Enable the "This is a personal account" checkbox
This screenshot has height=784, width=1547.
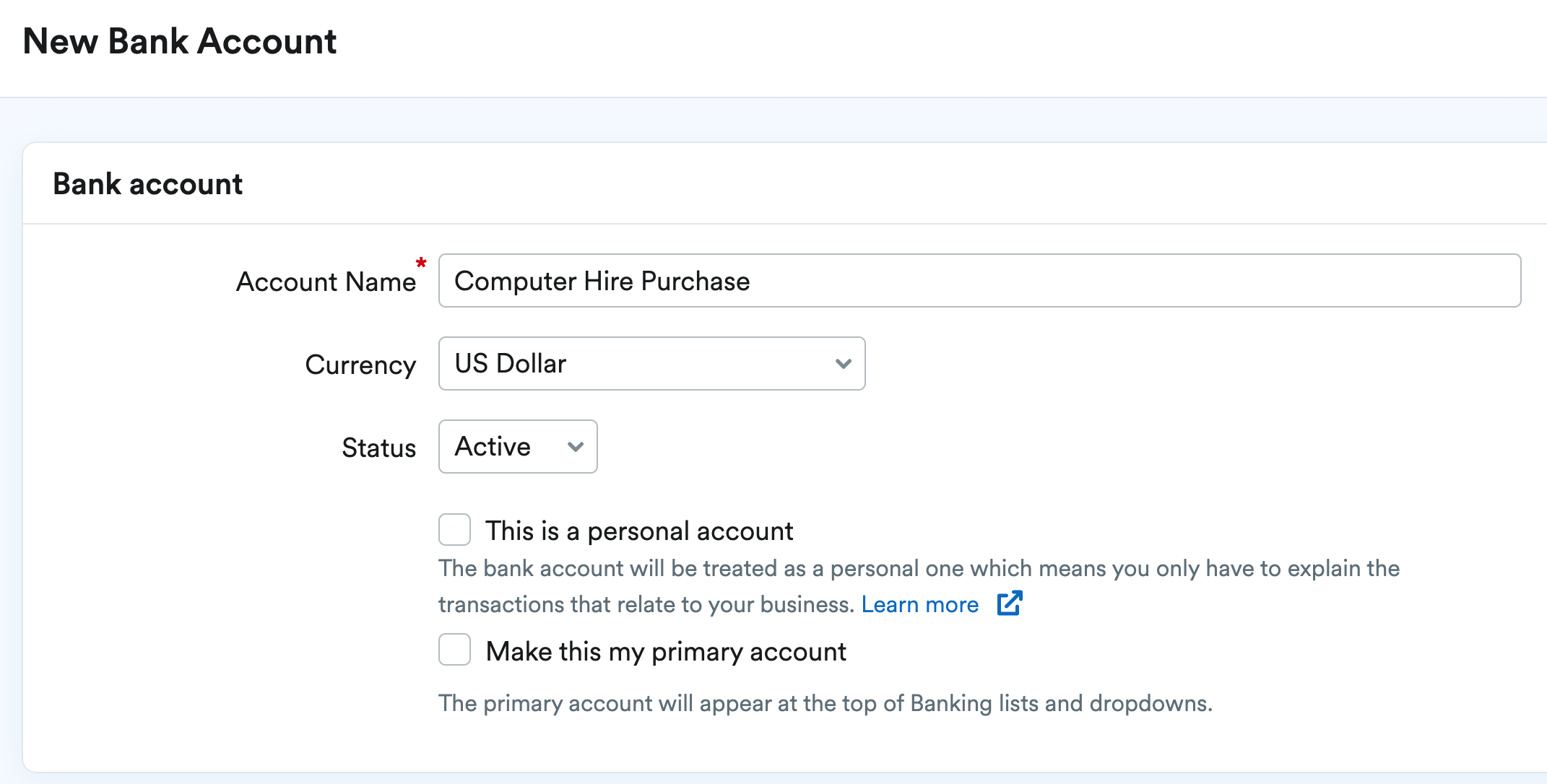(454, 530)
